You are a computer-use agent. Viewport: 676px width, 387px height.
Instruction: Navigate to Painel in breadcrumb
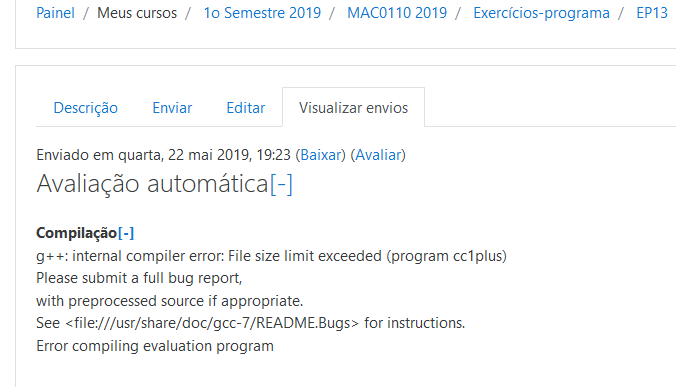[55, 13]
